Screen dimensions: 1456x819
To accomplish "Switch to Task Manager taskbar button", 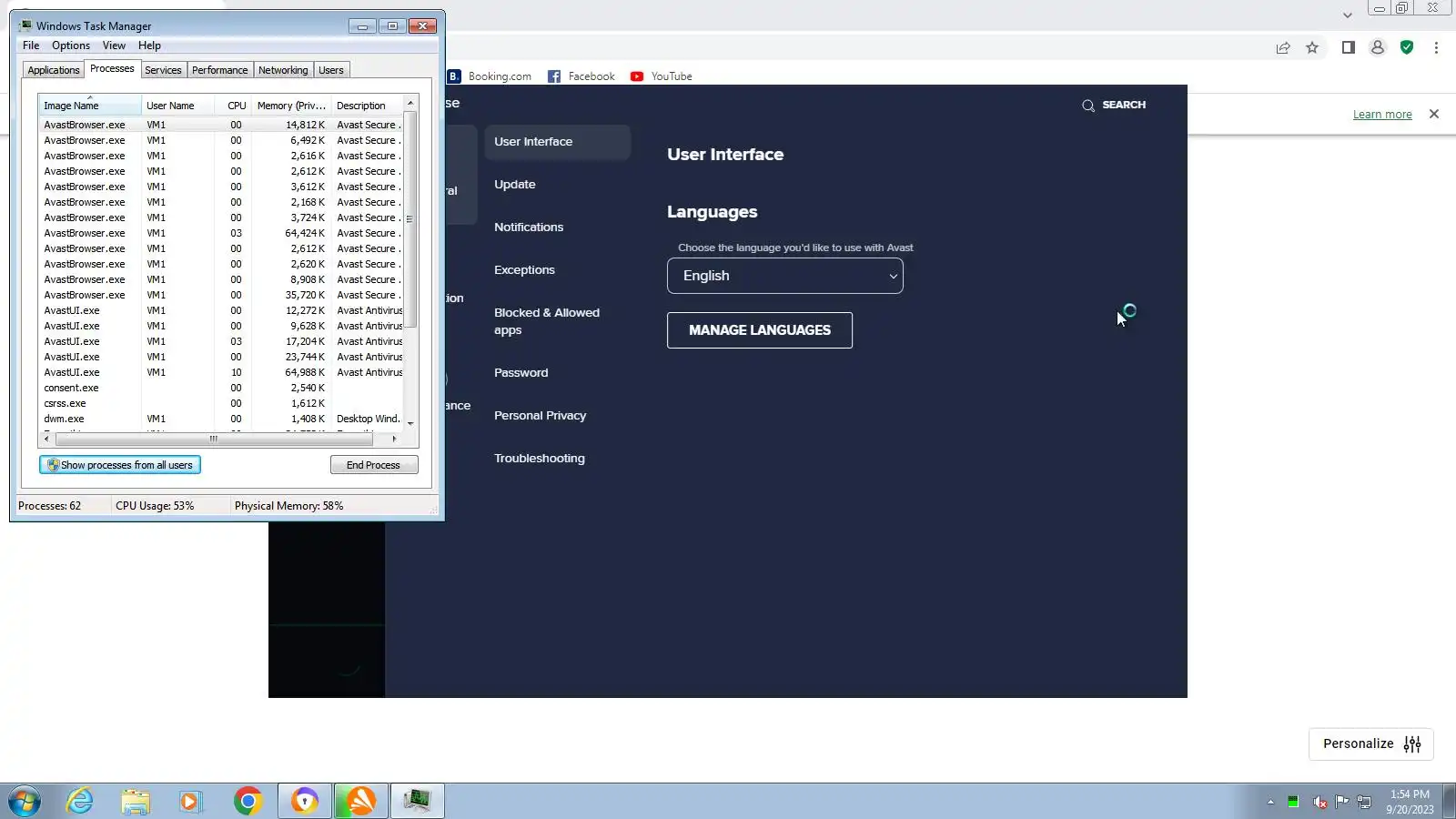I will point(418,801).
